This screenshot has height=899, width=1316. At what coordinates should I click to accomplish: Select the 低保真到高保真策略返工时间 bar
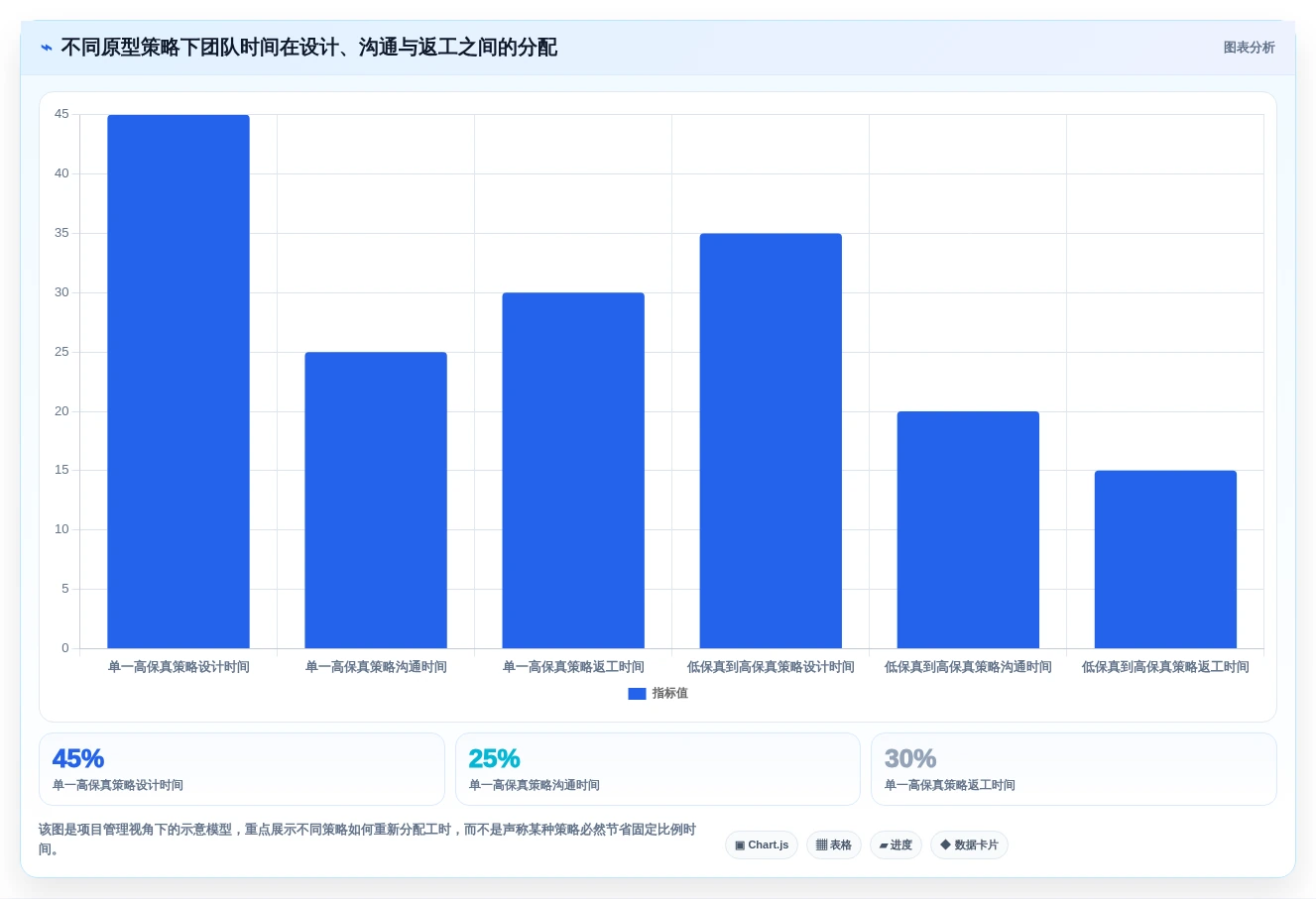point(1165,560)
